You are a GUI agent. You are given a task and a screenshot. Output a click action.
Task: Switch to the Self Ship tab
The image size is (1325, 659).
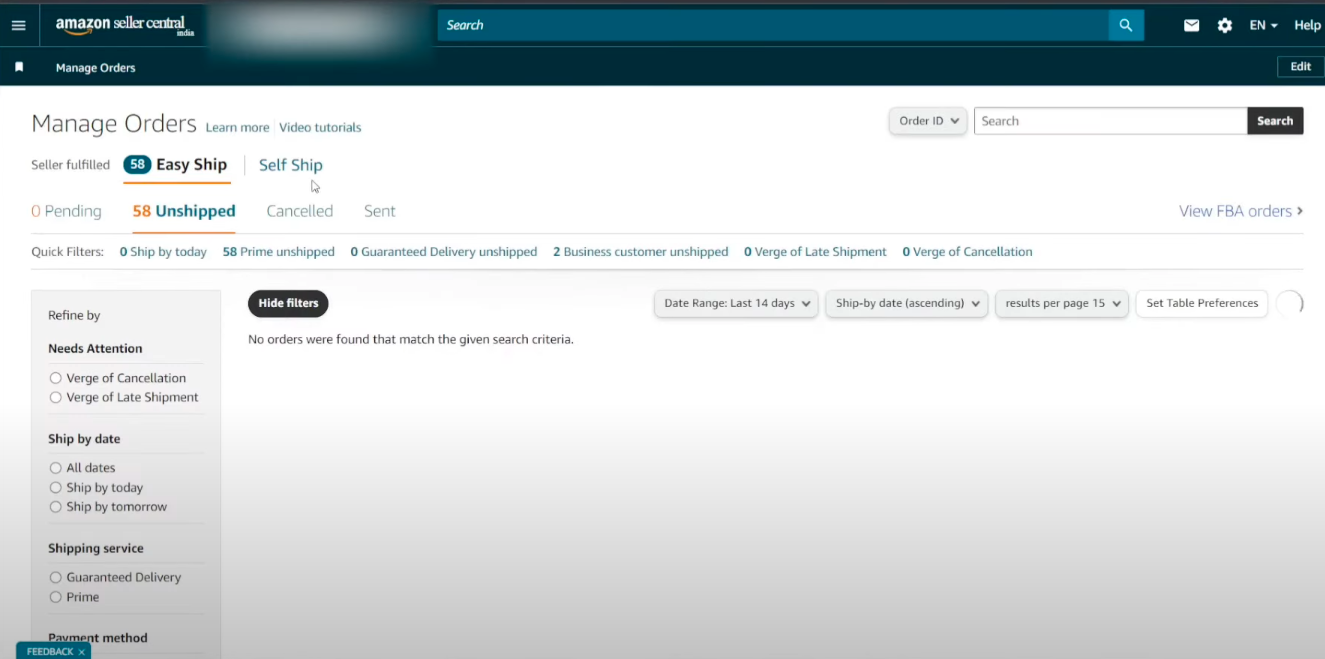pos(291,165)
